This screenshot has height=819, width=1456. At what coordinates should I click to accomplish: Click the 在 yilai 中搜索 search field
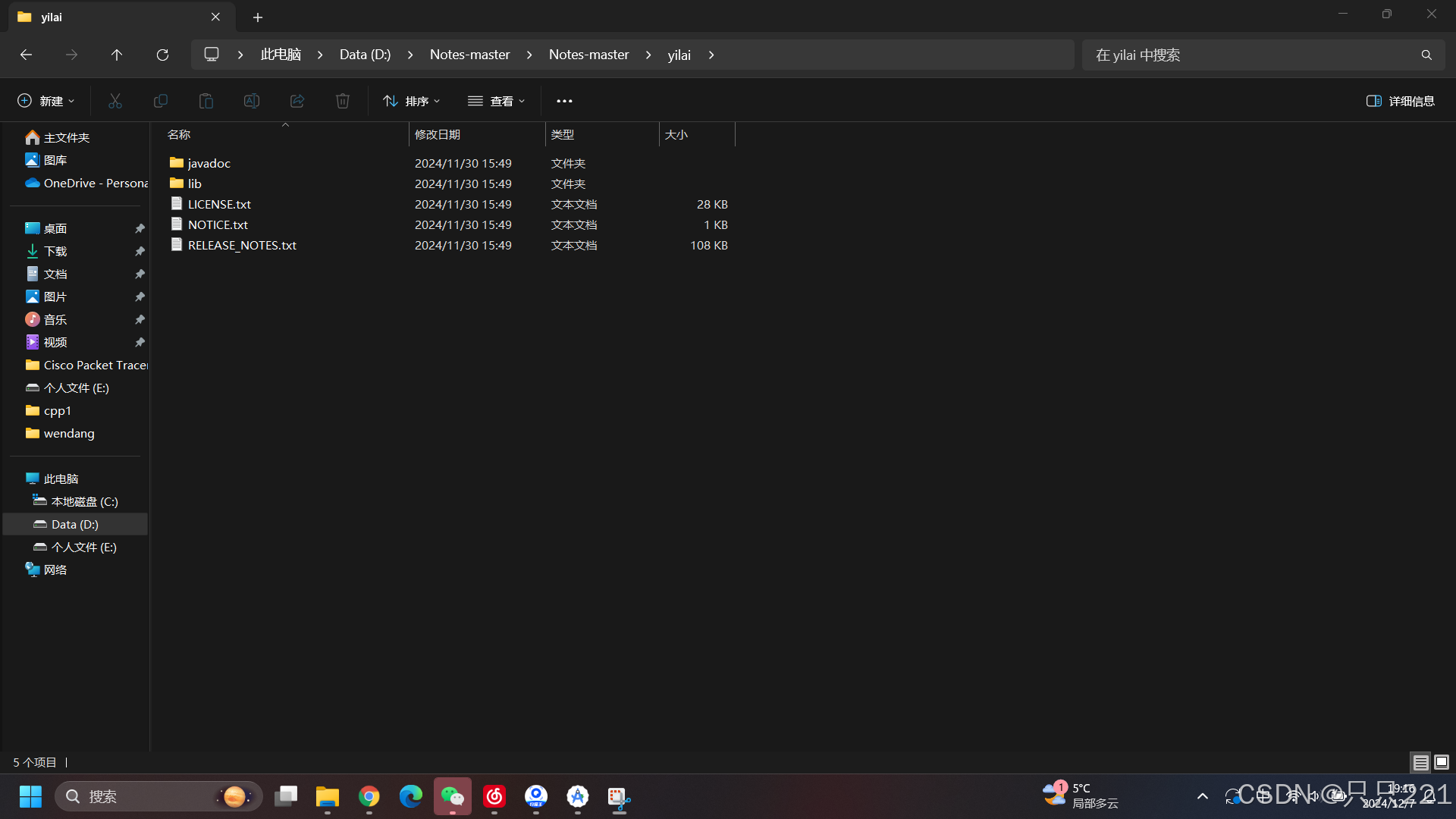point(1251,55)
